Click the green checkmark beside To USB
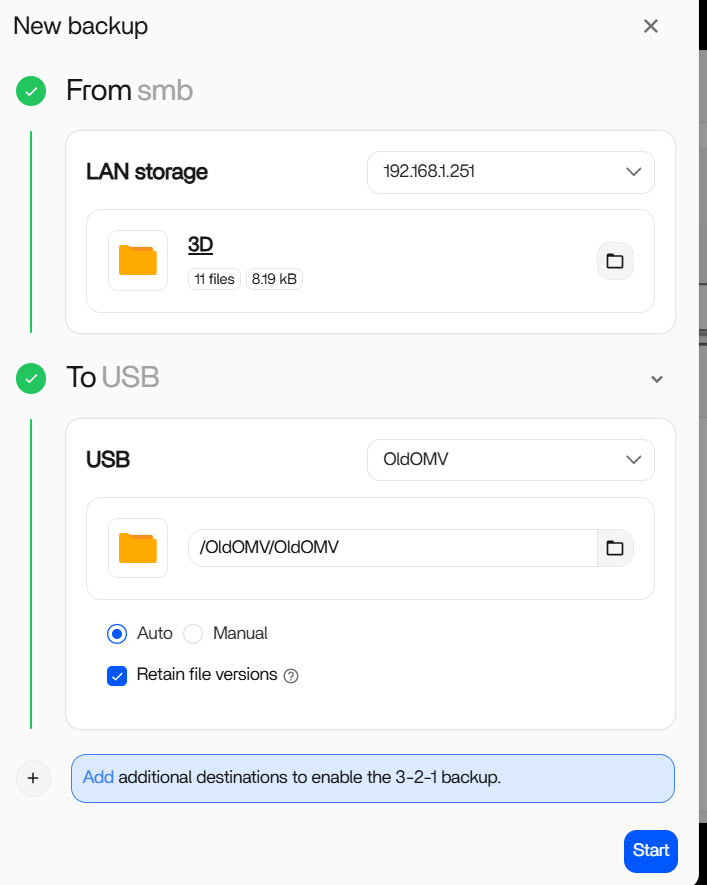 tap(31, 378)
